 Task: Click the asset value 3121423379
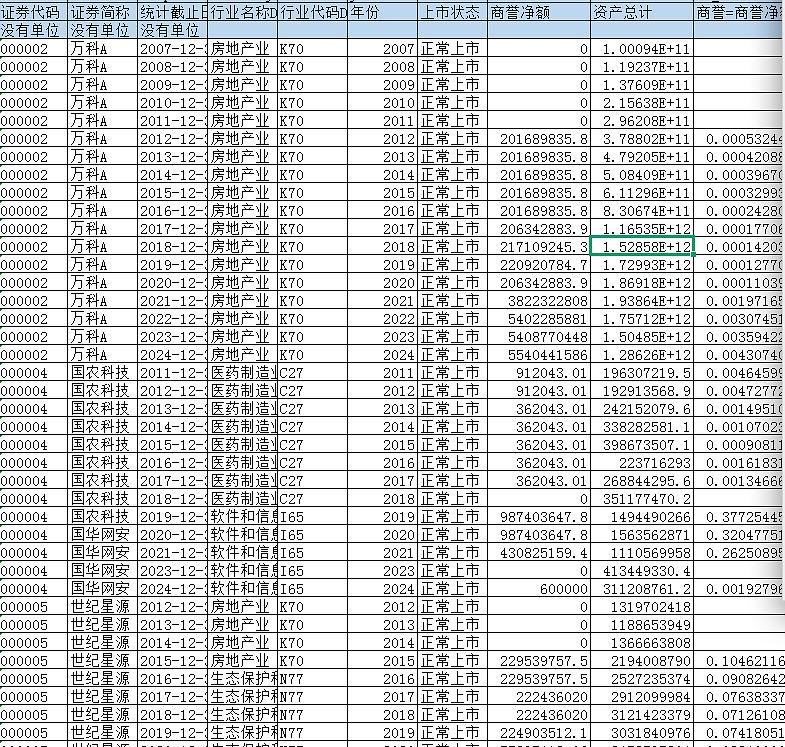[642, 714]
